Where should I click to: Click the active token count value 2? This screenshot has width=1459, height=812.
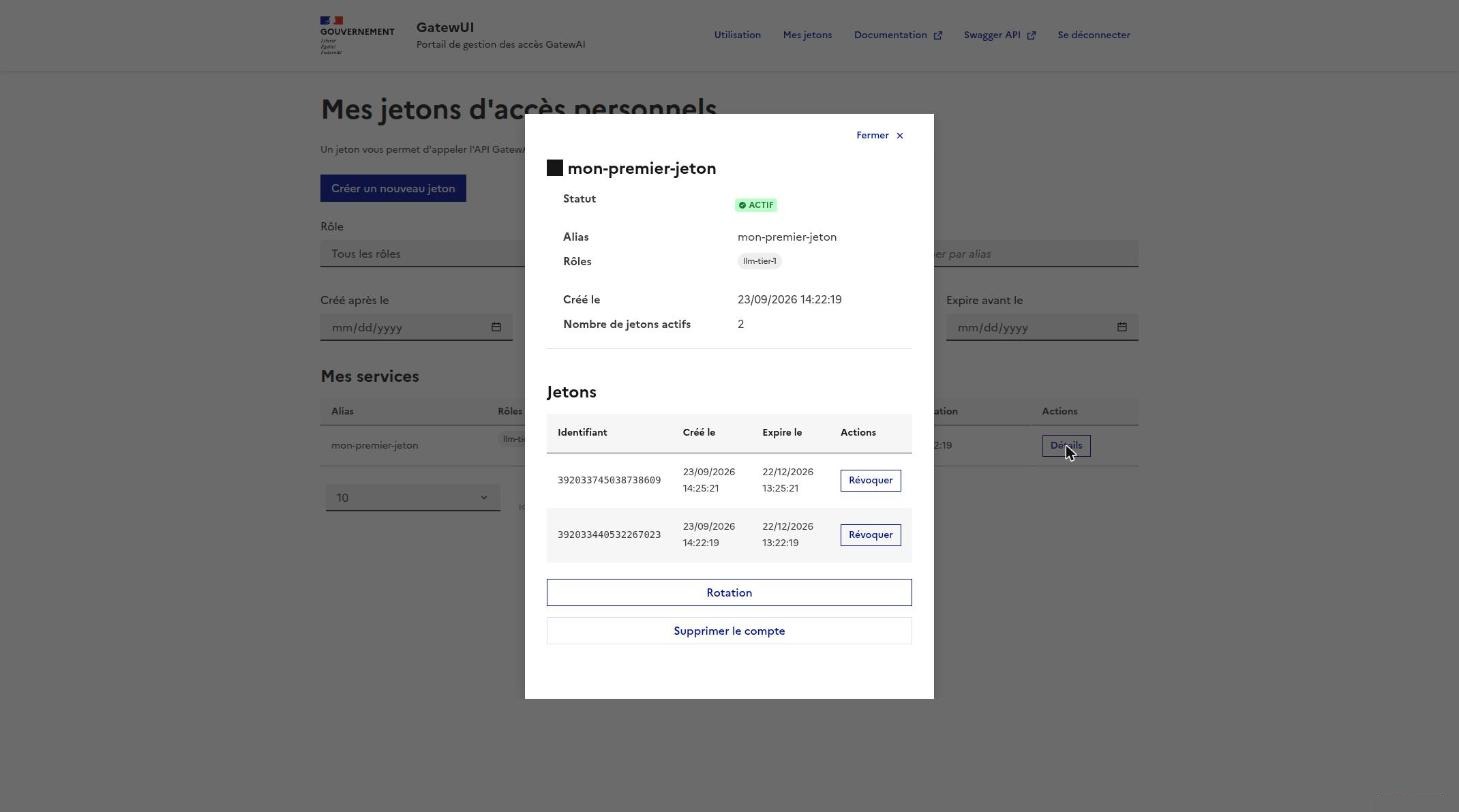click(x=741, y=324)
